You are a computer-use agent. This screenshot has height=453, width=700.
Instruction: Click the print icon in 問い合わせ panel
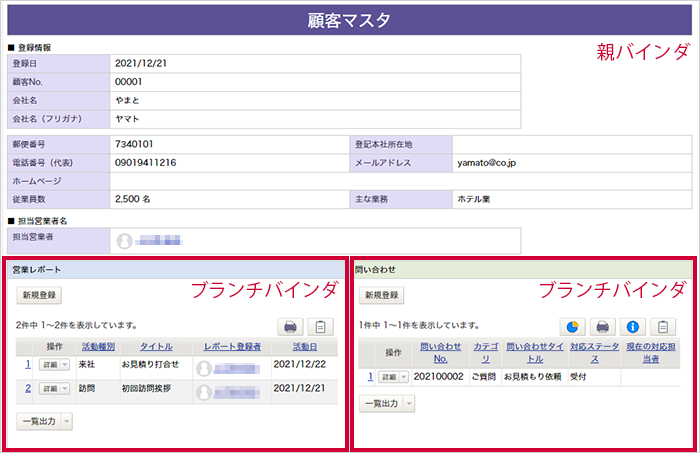(x=602, y=327)
